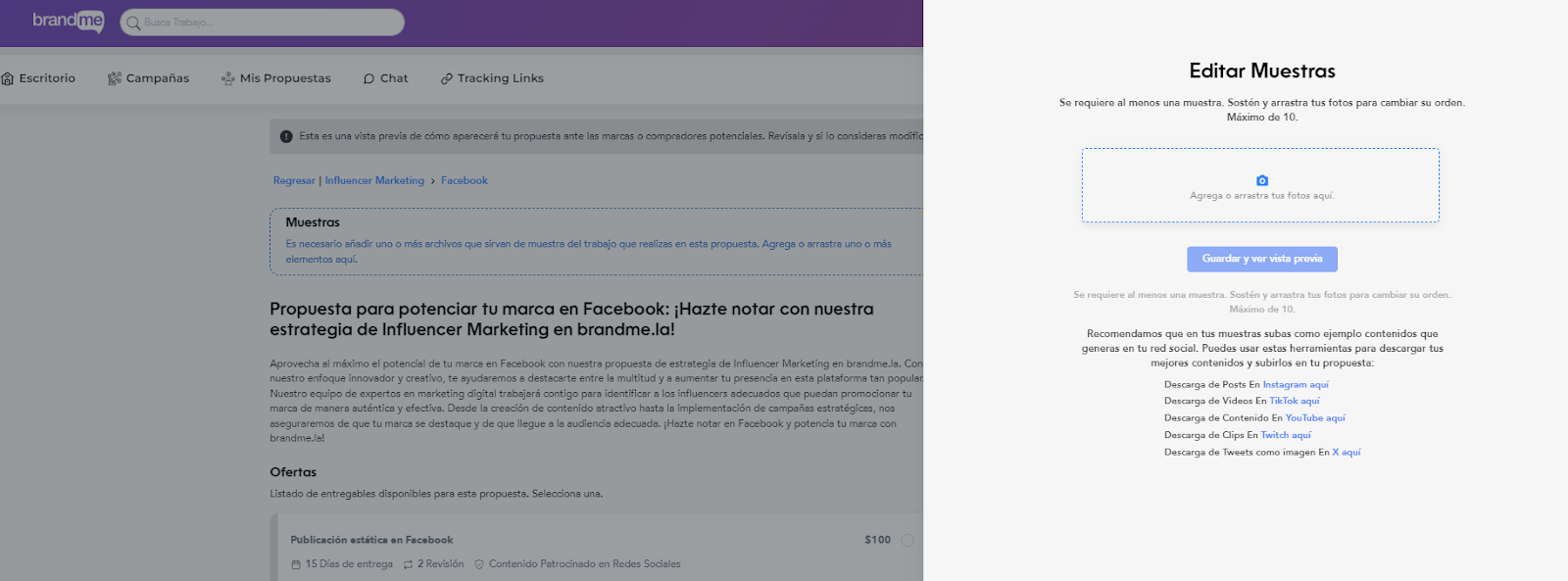Click the Muestras section heading
The image size is (1568, 581).
[x=313, y=222]
